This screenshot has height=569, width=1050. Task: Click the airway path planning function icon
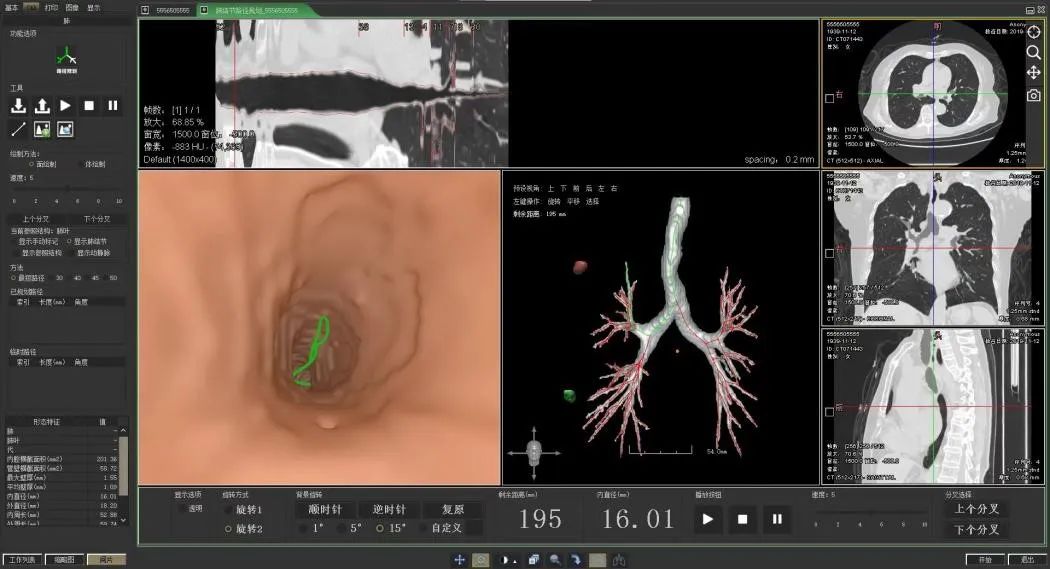pyautogui.click(x=66, y=59)
